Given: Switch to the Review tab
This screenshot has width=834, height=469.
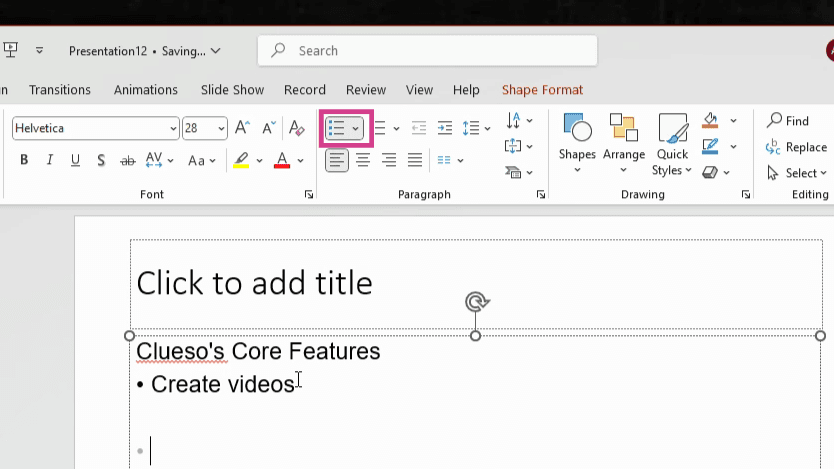Looking at the screenshot, I should coord(366,90).
